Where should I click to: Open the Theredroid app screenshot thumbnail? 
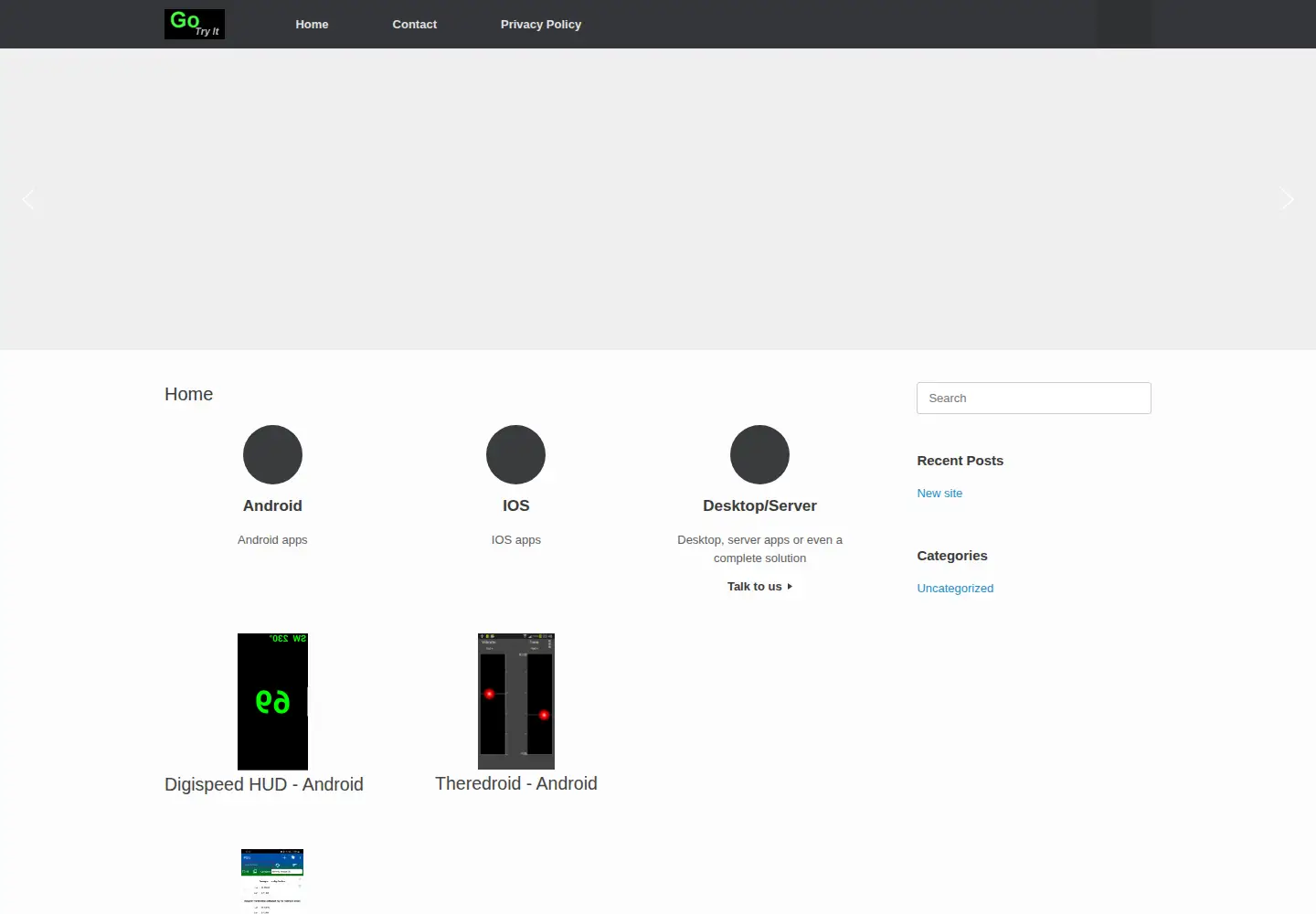(516, 701)
